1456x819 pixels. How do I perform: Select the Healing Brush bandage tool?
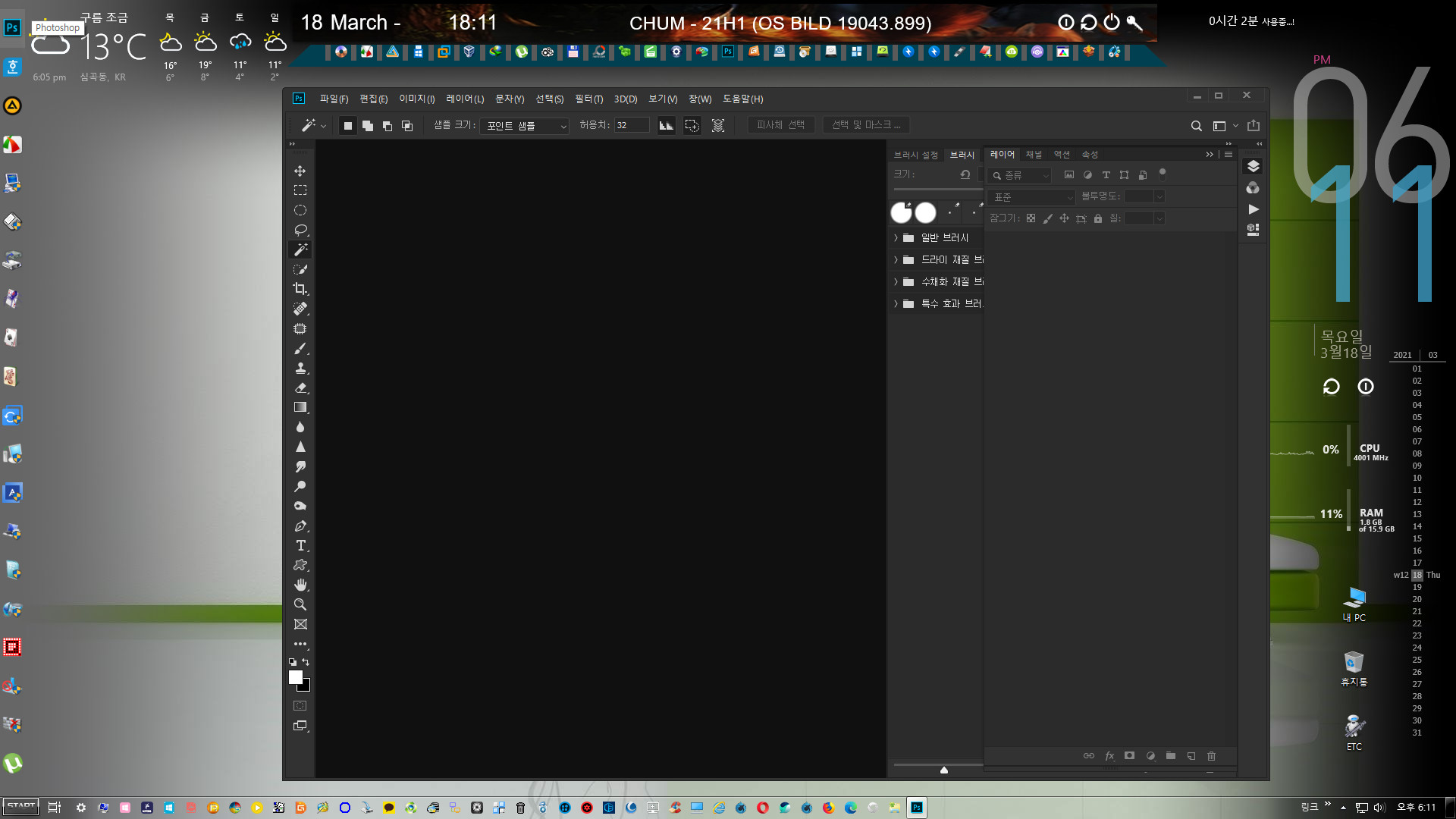pos(300,309)
